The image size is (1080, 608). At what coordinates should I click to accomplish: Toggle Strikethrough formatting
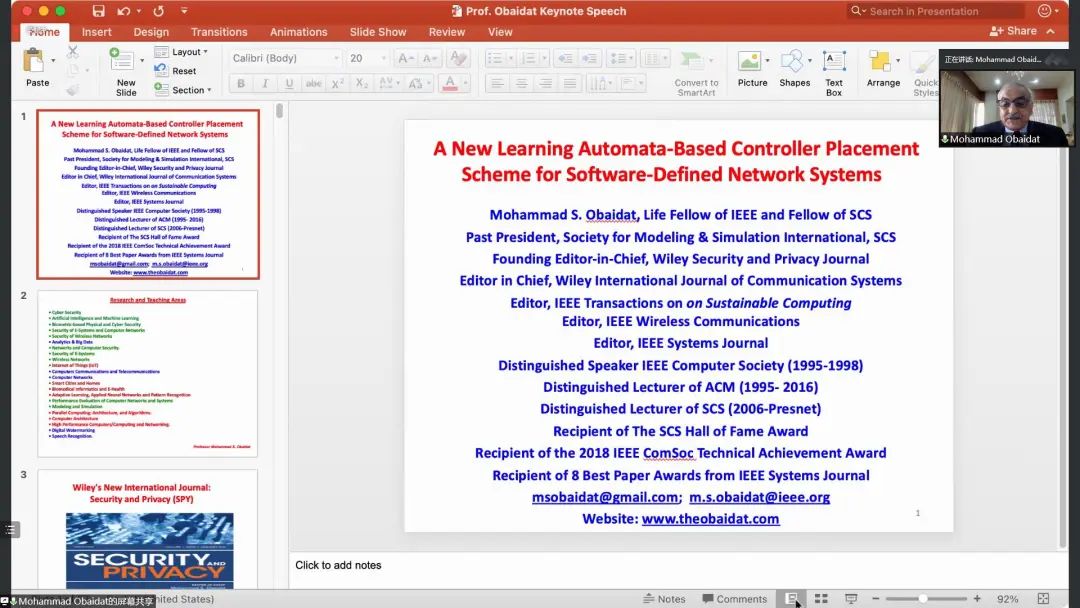click(313, 83)
